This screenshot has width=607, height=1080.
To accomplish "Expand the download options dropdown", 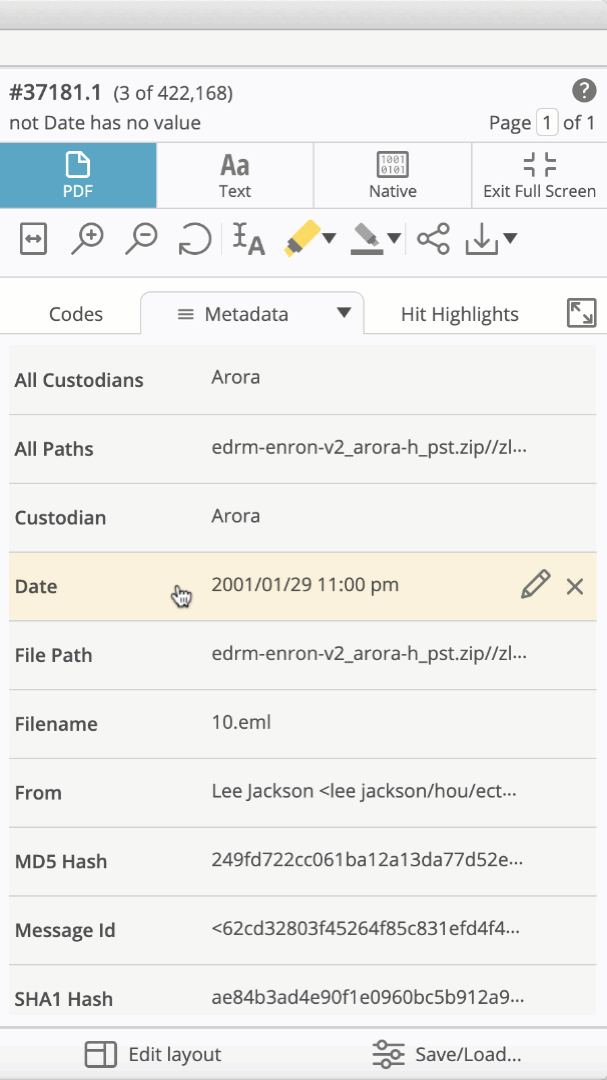I will 510,239.
